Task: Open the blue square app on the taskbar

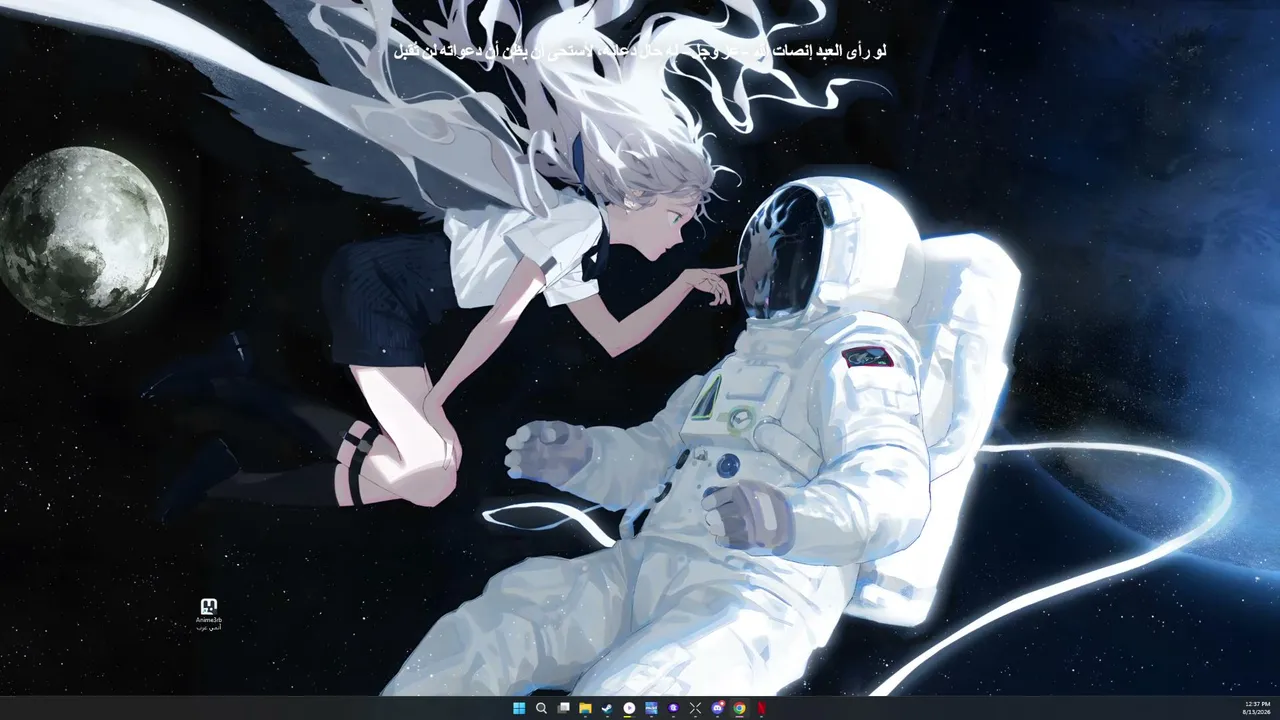Action: pos(651,708)
